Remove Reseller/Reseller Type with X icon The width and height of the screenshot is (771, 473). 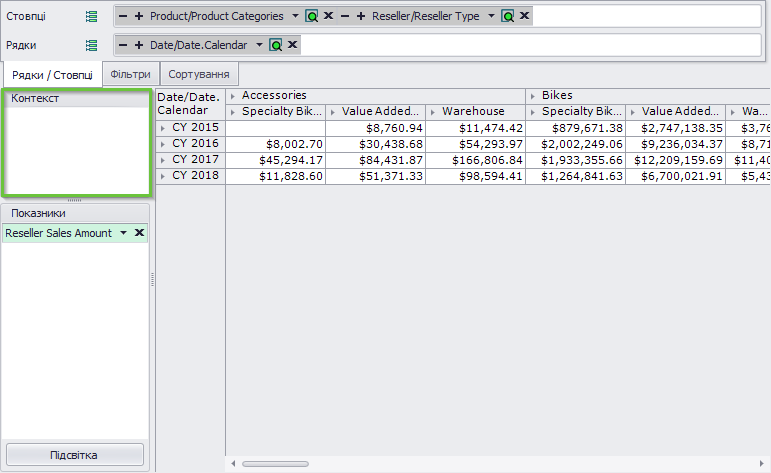point(525,16)
